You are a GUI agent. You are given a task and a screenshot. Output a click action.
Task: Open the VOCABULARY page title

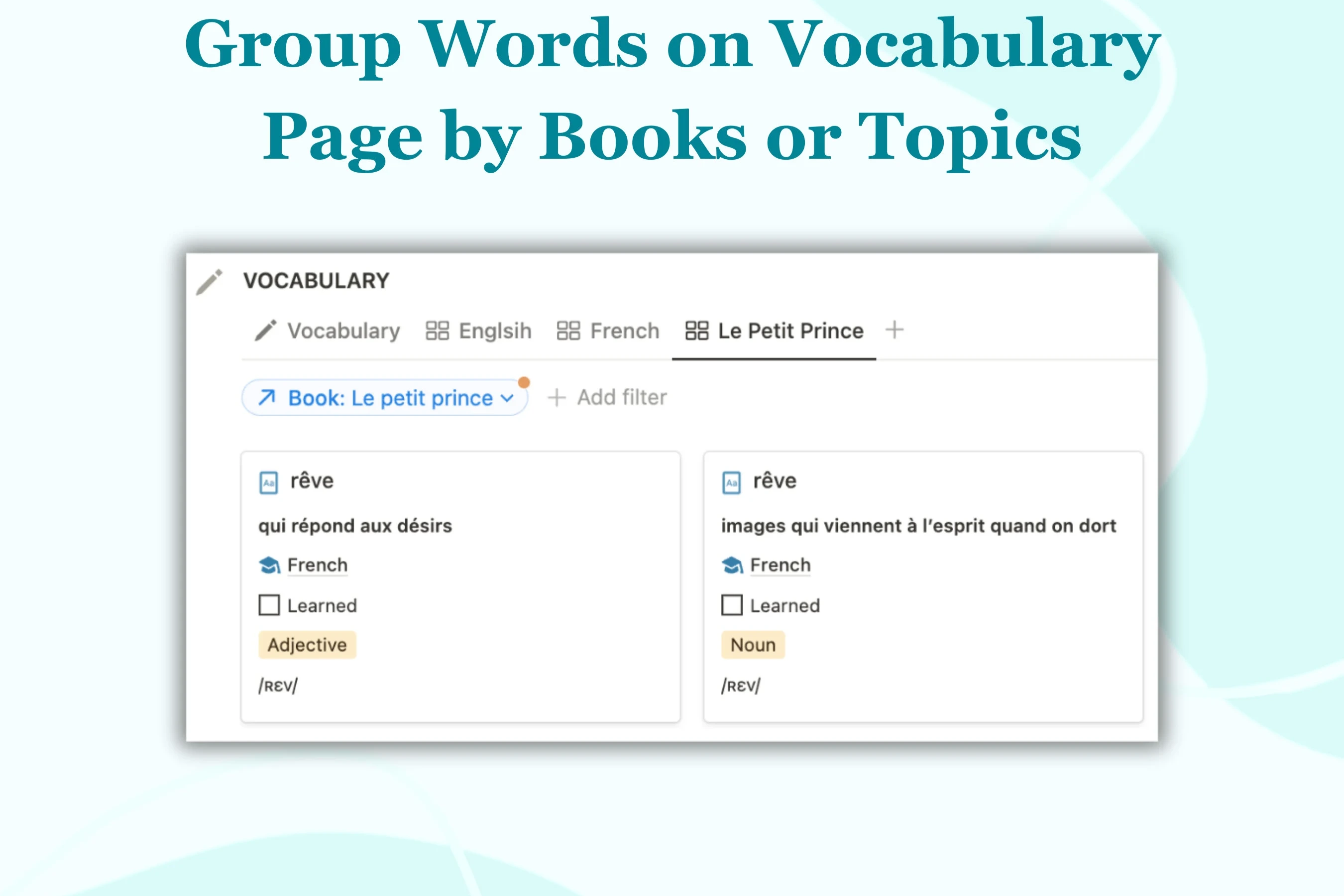pos(316,281)
